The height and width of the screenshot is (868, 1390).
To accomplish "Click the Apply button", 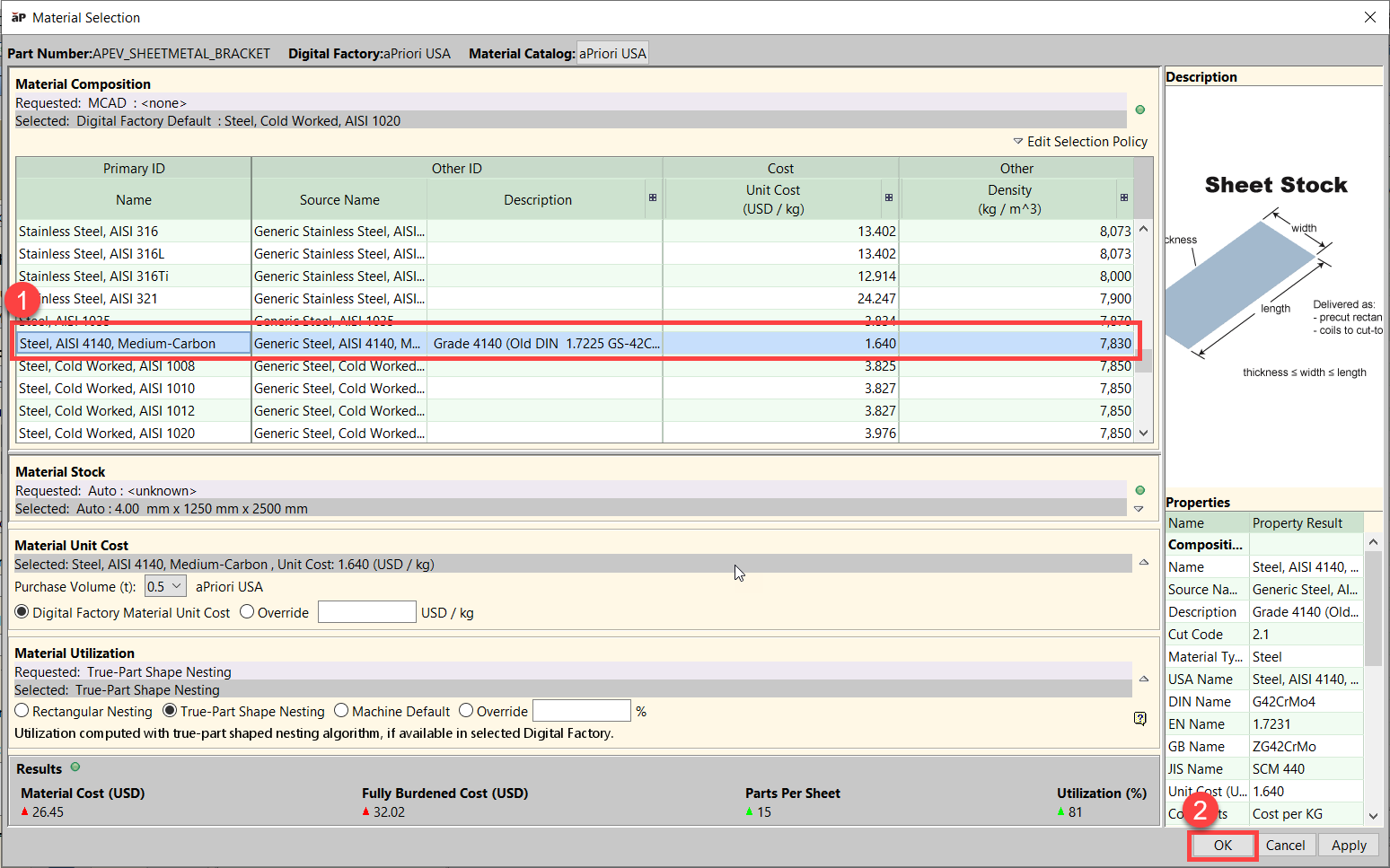I will coord(1349,845).
